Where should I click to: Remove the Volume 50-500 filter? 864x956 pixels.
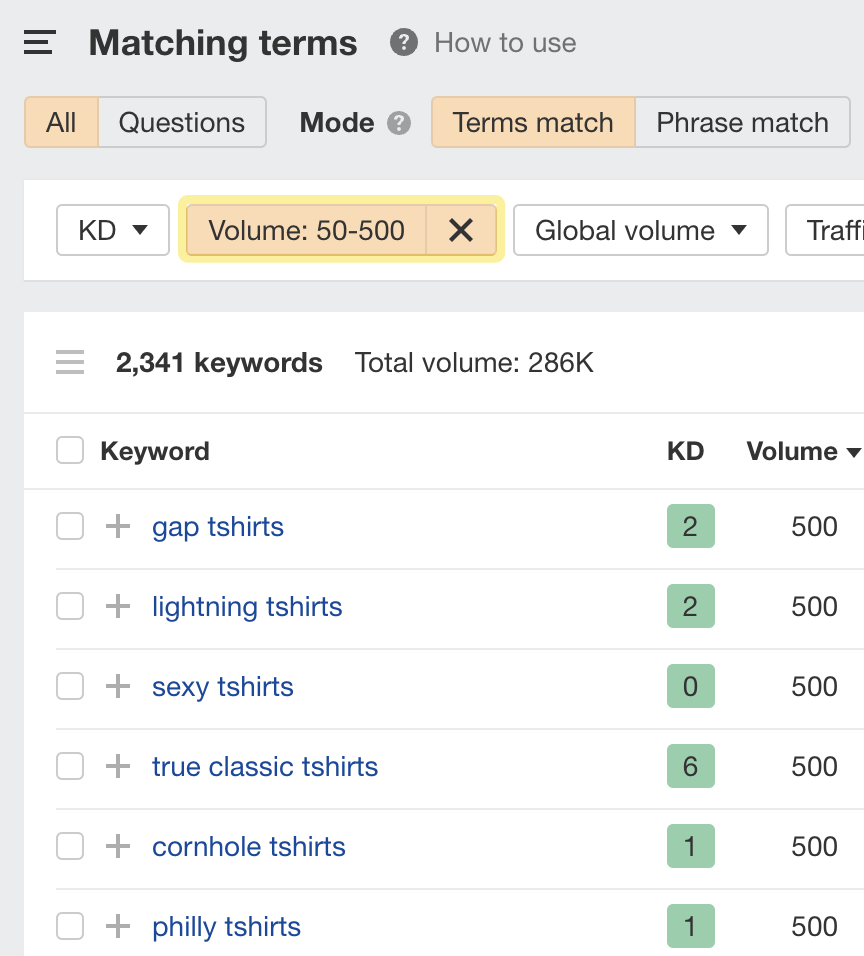click(461, 230)
